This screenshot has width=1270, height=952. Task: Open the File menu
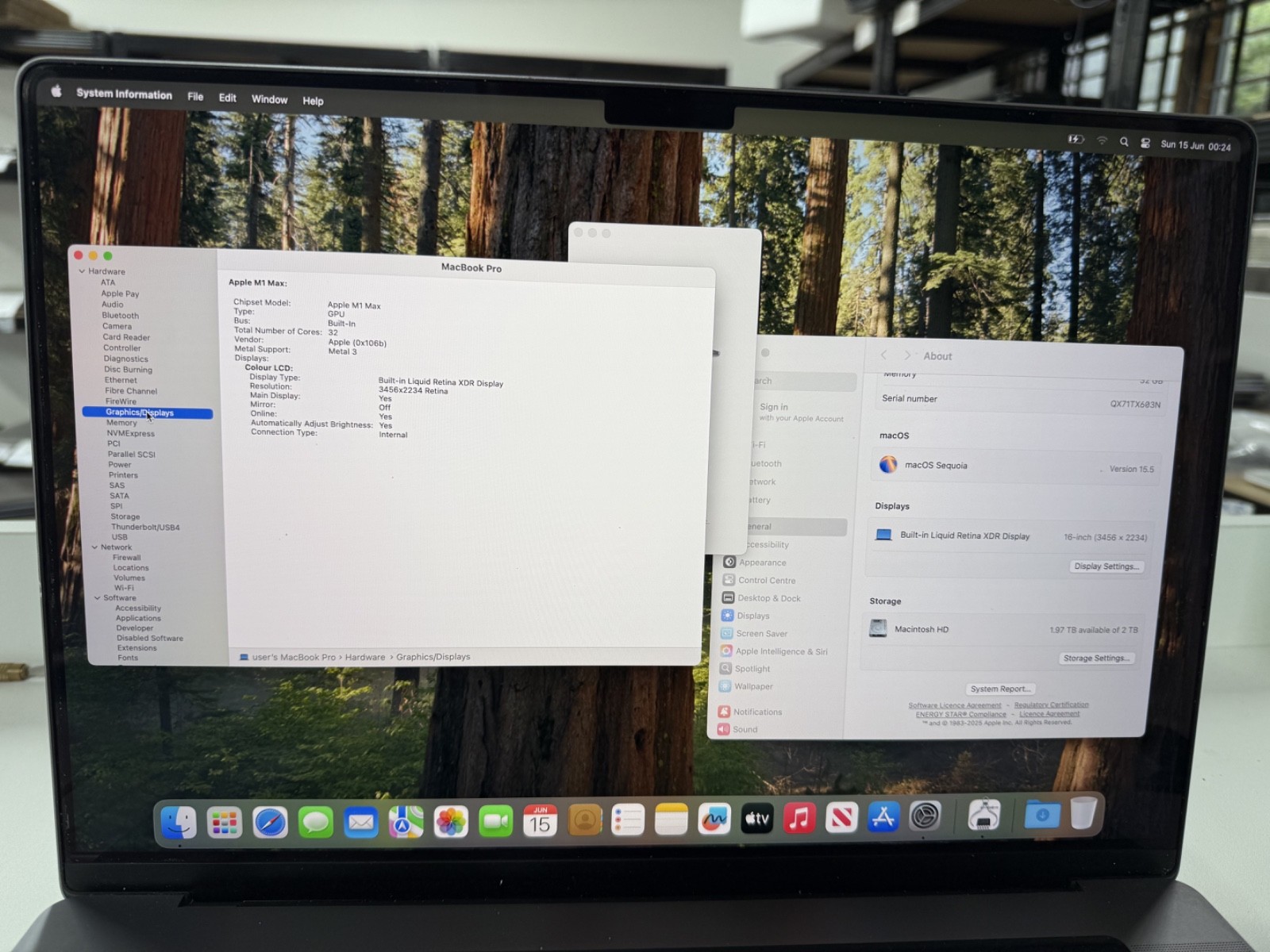[195, 97]
